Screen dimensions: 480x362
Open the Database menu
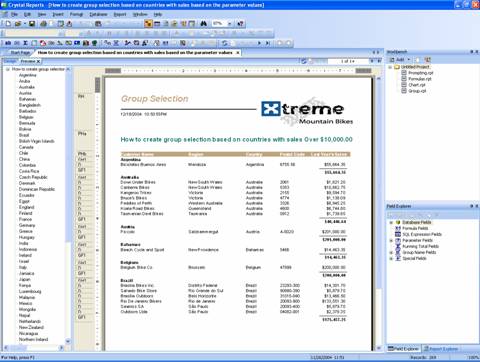point(98,14)
